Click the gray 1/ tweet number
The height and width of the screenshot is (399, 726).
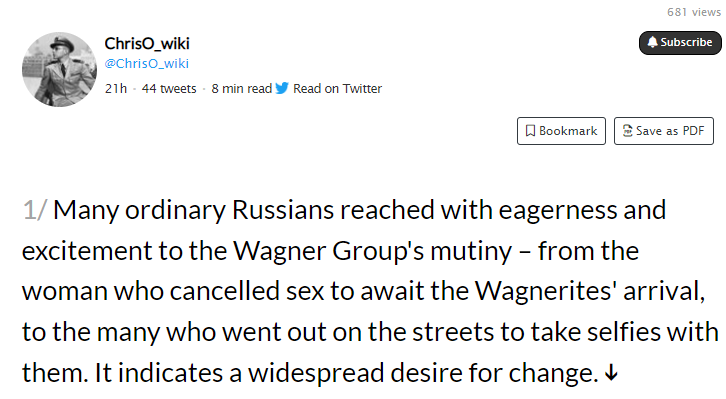35,210
